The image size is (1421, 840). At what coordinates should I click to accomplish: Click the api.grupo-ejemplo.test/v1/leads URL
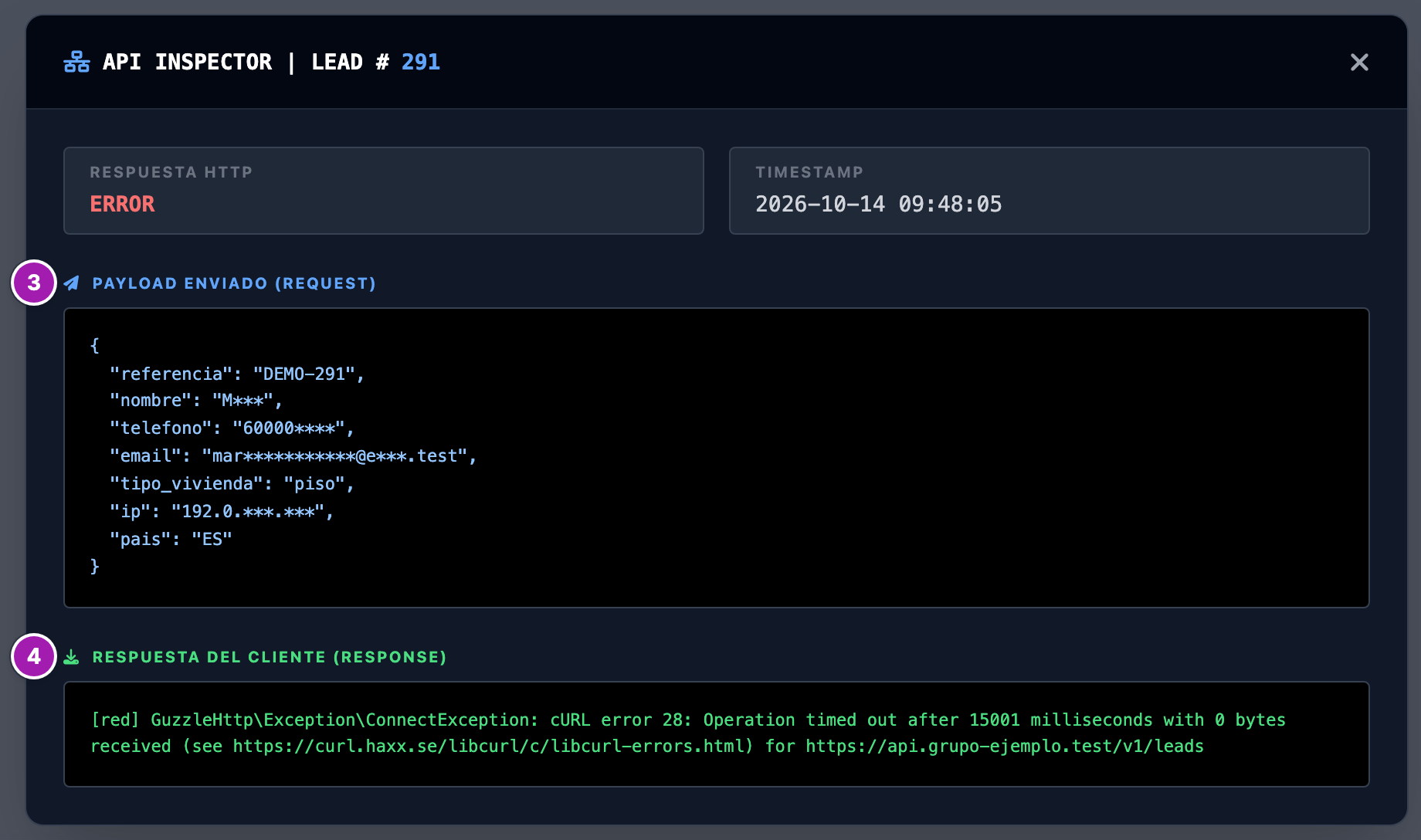click(1005, 746)
